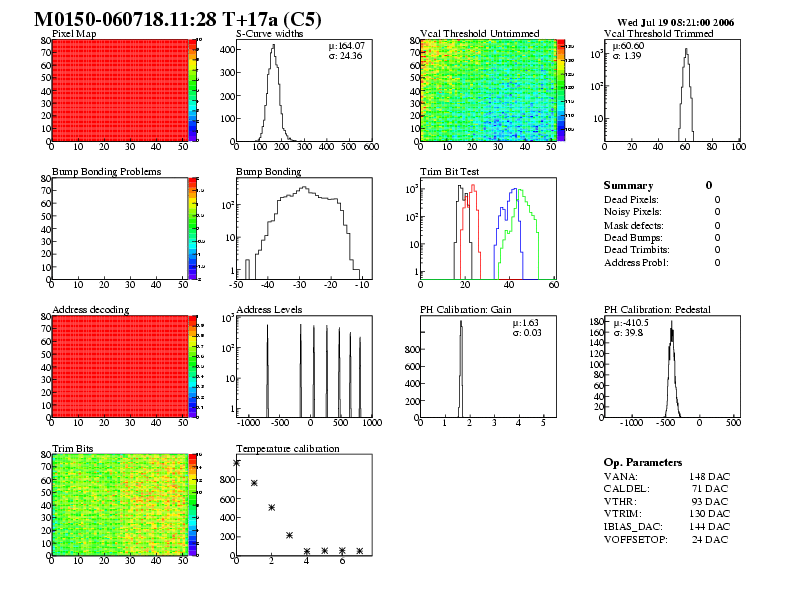Open the Temperature calibration scatter plot

point(303,504)
